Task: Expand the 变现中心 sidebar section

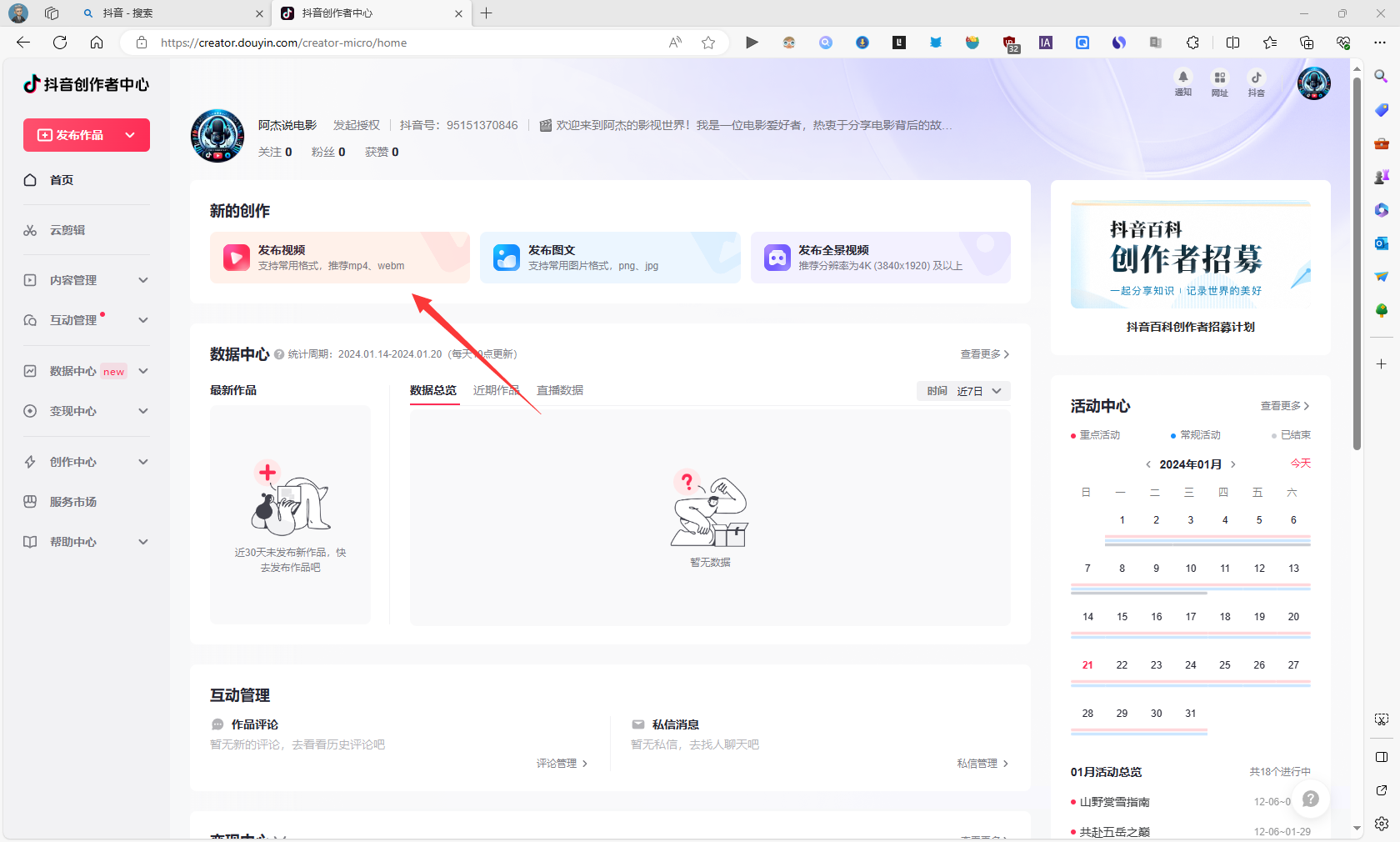Action: 143,411
